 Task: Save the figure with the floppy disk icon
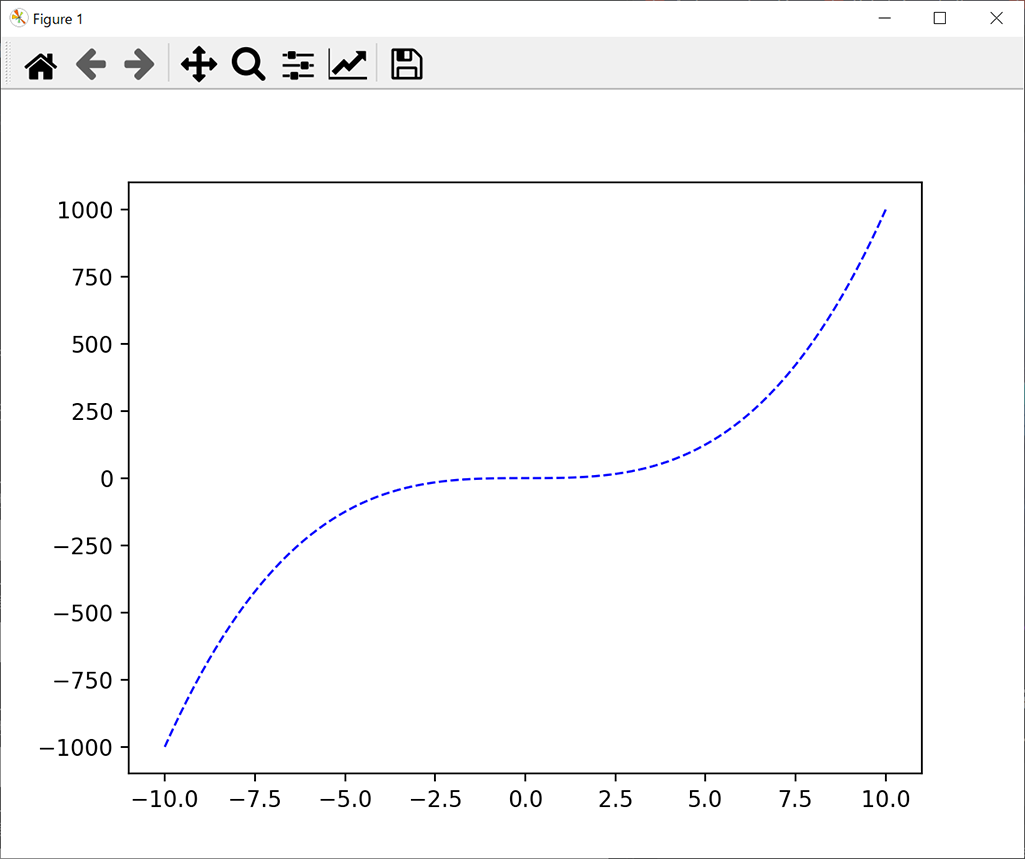coord(407,64)
